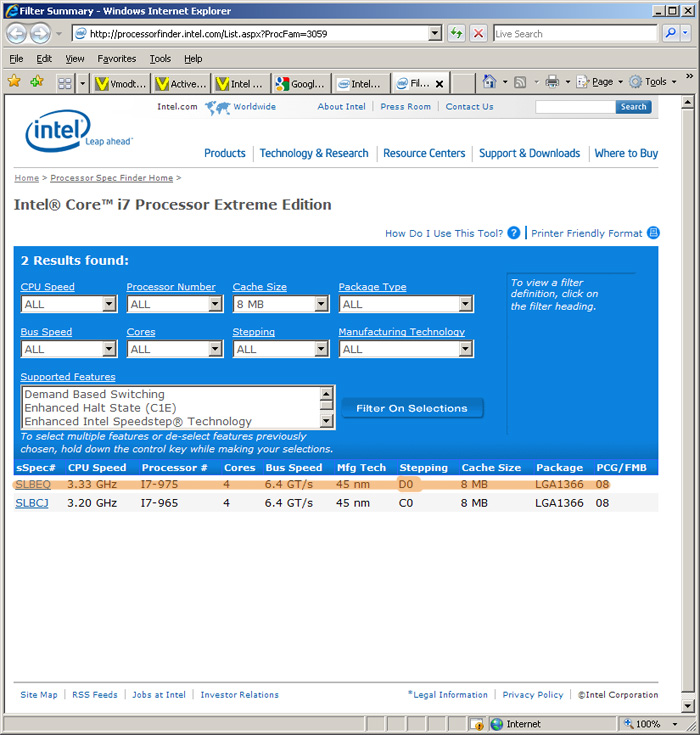Click the page scrollbar down arrow
Image resolution: width=700 pixels, height=735 pixels.
tap(687, 705)
